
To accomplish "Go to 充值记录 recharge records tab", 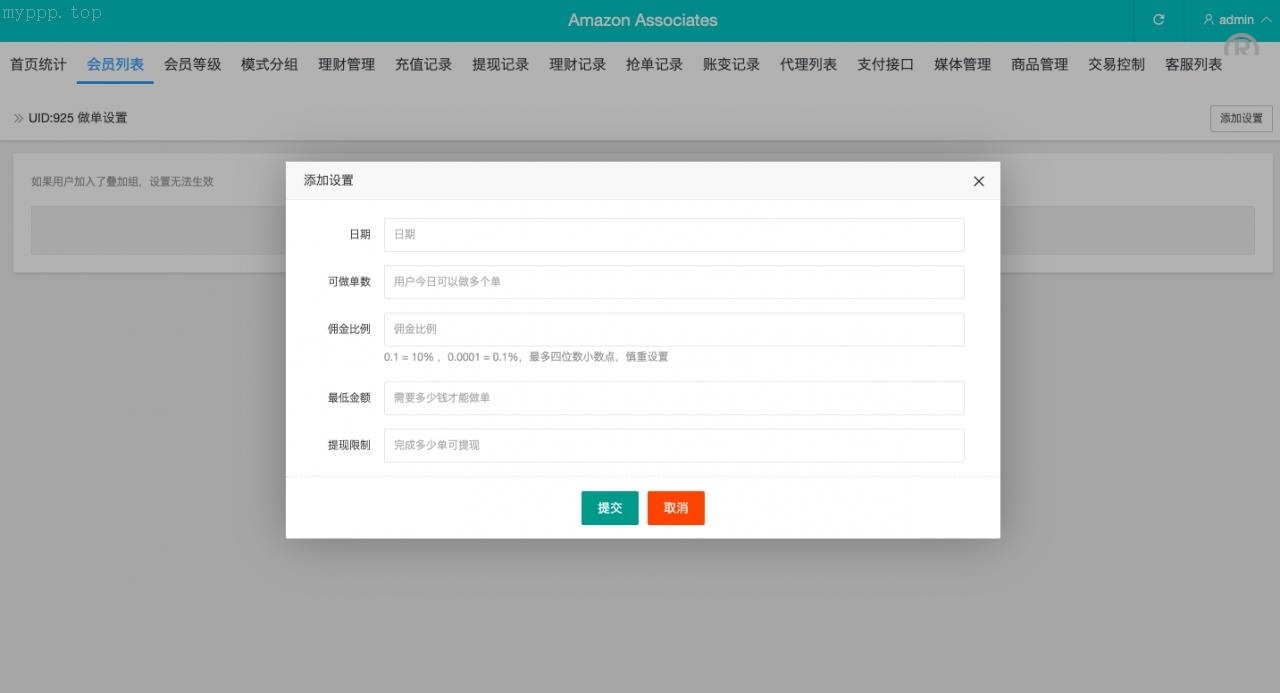I will click(423, 65).
